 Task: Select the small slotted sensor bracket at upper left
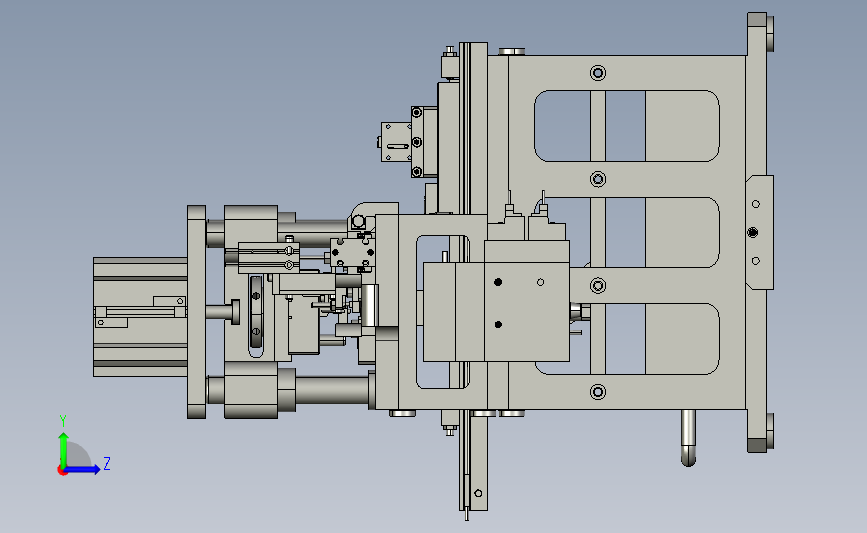click(396, 142)
